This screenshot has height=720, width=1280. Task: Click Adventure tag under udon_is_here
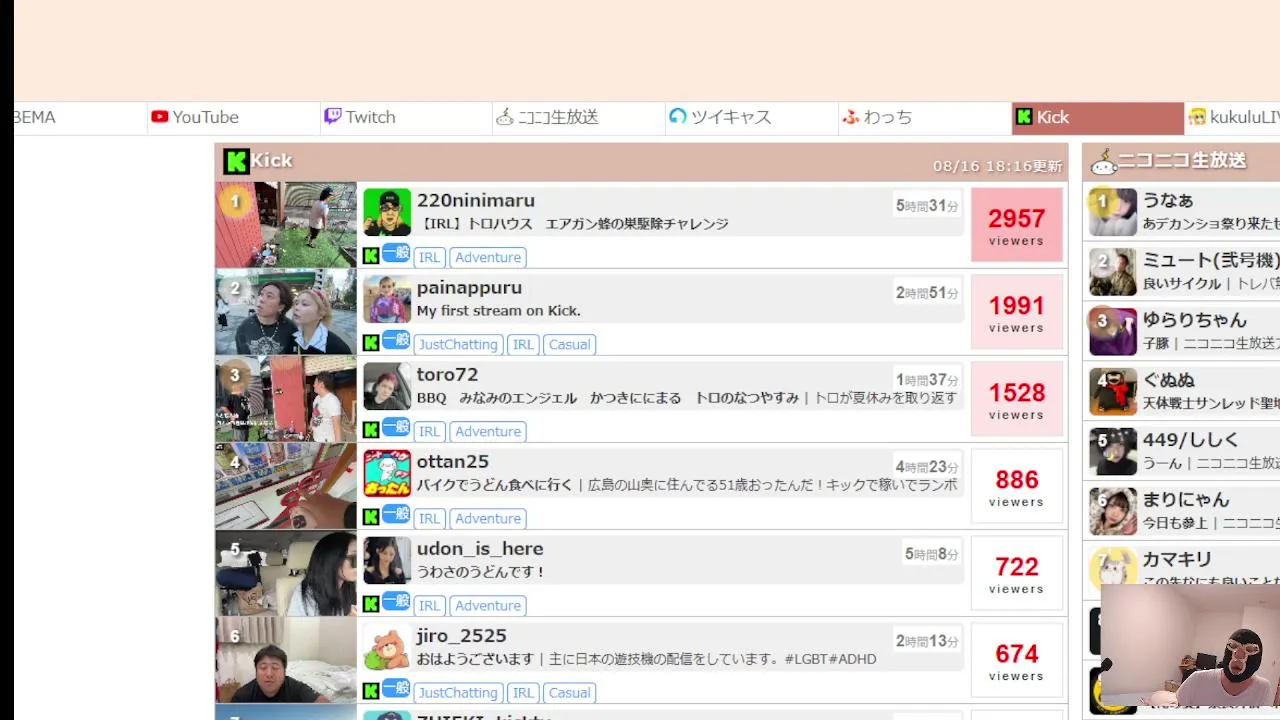(488, 605)
